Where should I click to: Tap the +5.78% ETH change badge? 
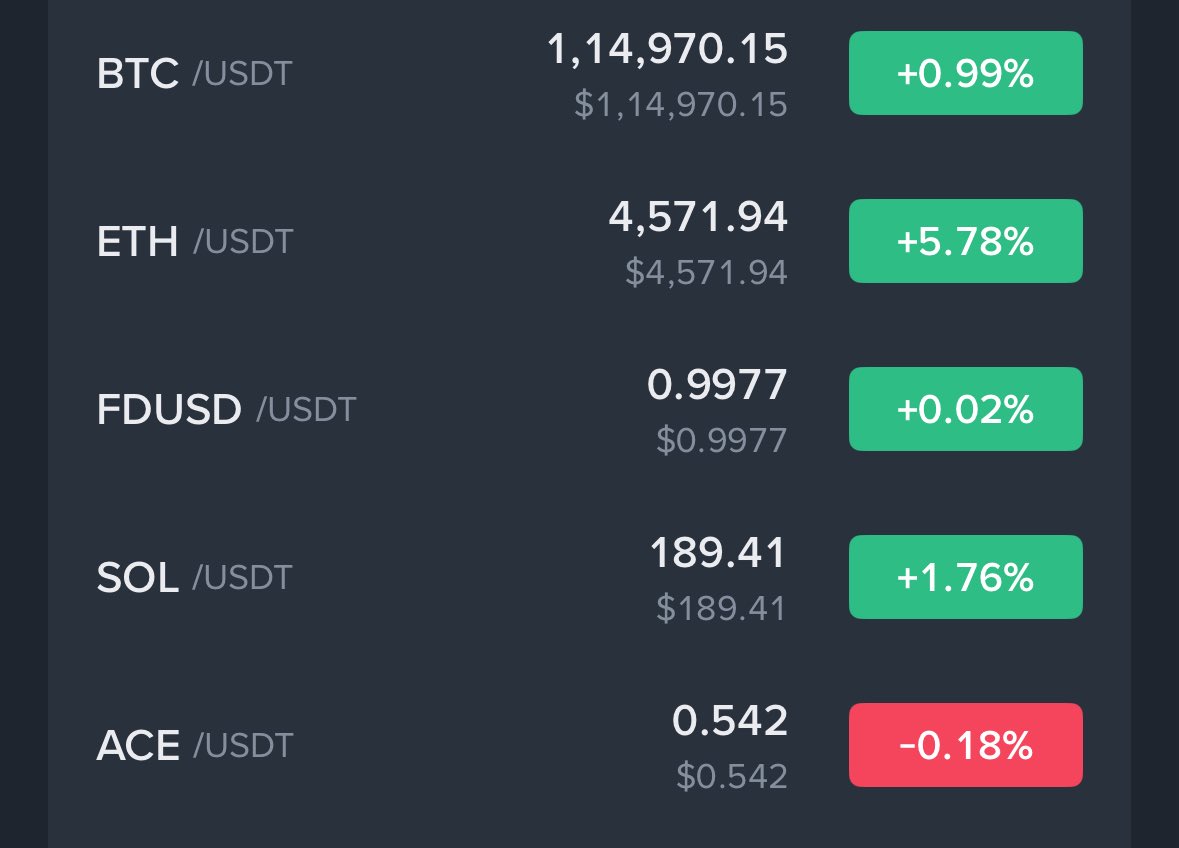pos(965,241)
